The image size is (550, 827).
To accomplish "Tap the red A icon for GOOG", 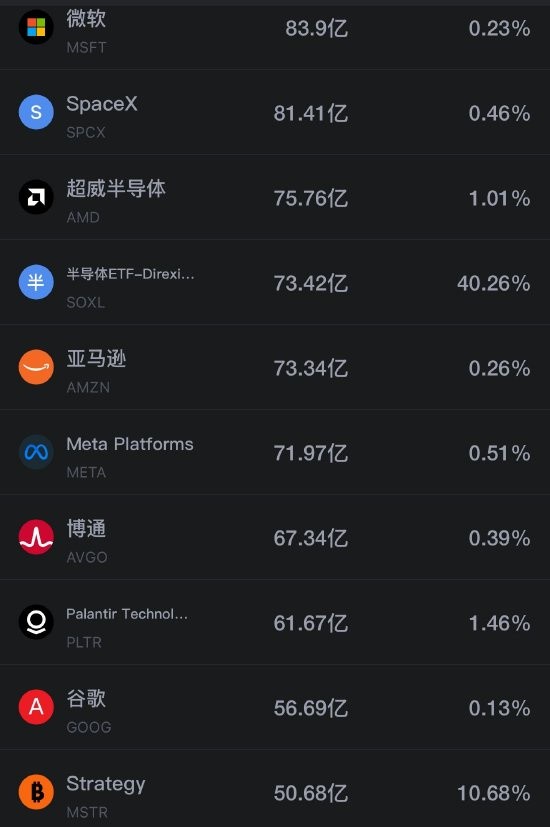I will (x=36, y=707).
